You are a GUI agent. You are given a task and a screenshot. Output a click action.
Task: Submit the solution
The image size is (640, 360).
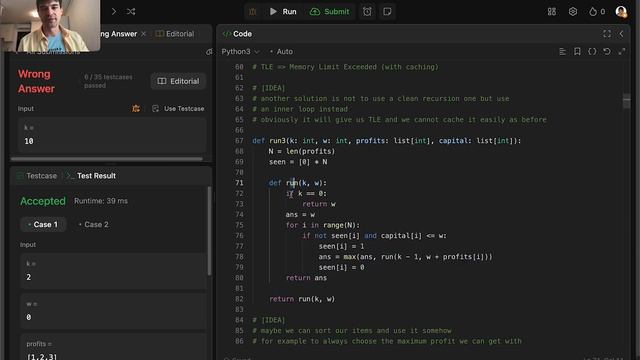[330, 11]
